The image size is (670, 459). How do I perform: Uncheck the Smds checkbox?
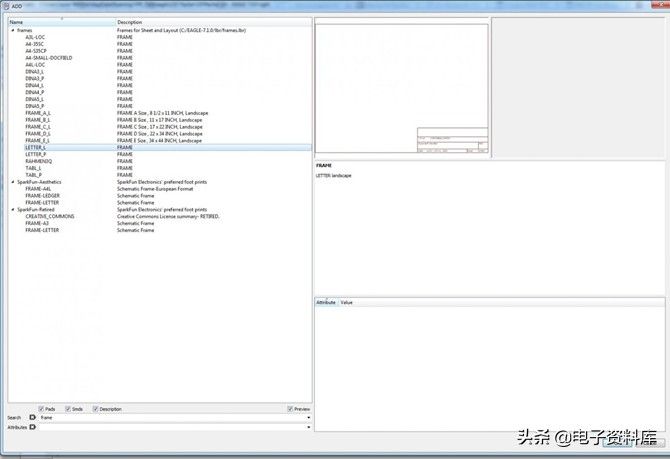(68, 409)
